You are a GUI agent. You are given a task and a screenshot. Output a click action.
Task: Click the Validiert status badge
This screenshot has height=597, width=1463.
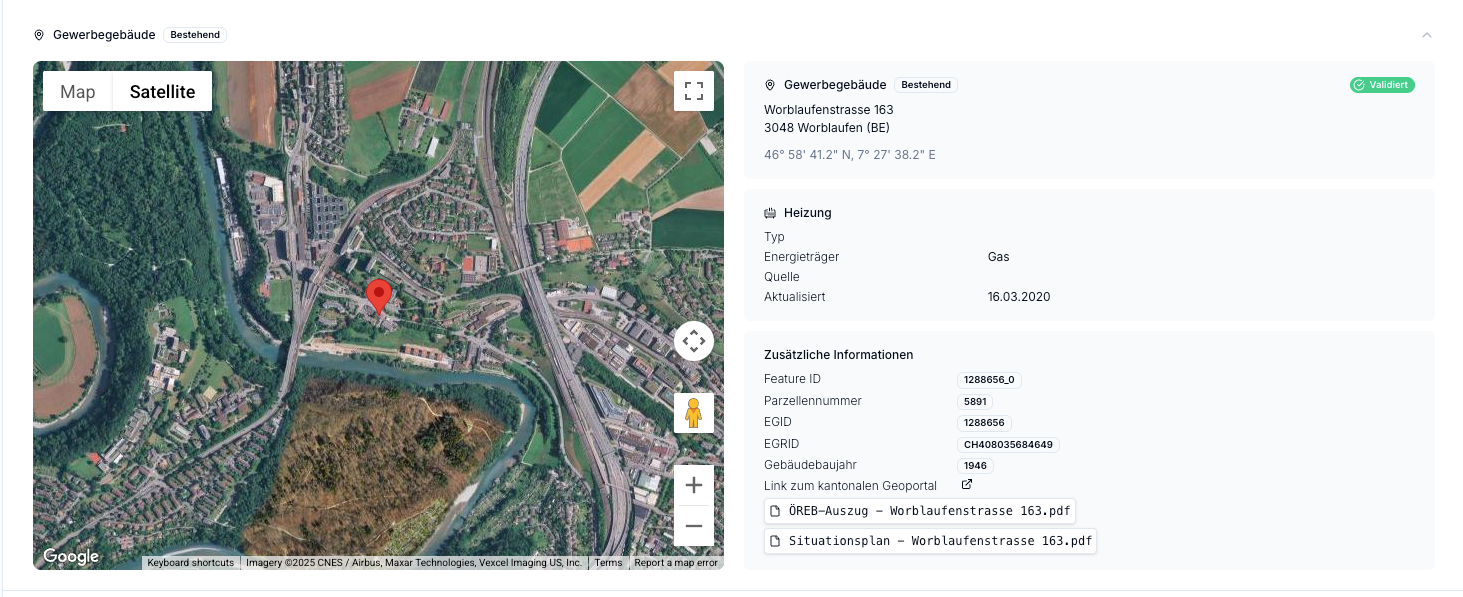[x=1382, y=85]
